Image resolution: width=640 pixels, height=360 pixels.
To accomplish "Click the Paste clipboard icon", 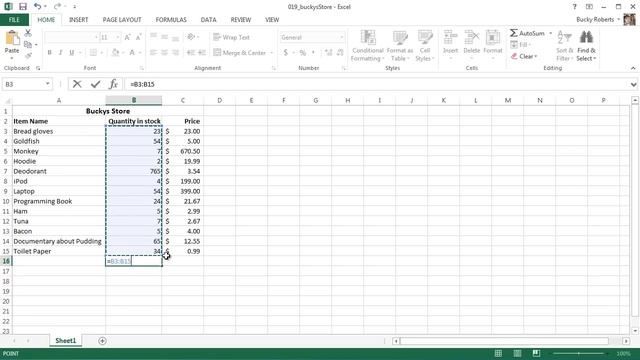I will [x=12, y=38].
